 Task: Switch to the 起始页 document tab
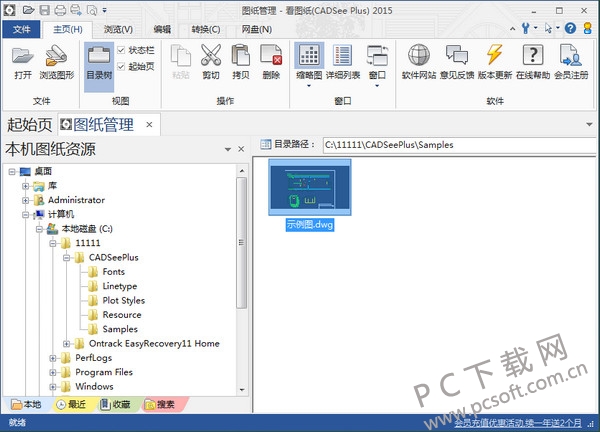coord(29,125)
